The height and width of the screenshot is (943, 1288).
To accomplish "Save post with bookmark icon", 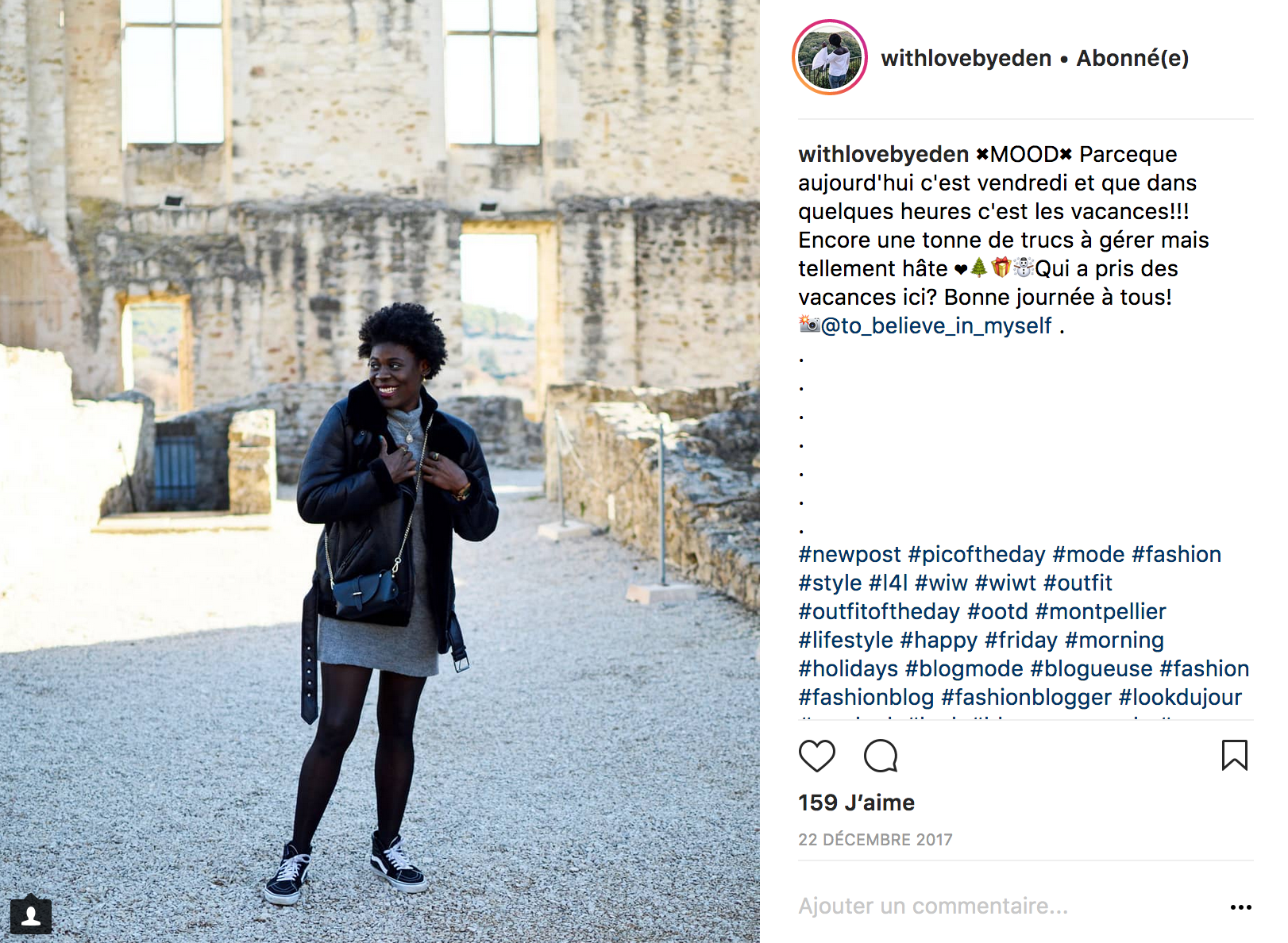I will [1234, 755].
